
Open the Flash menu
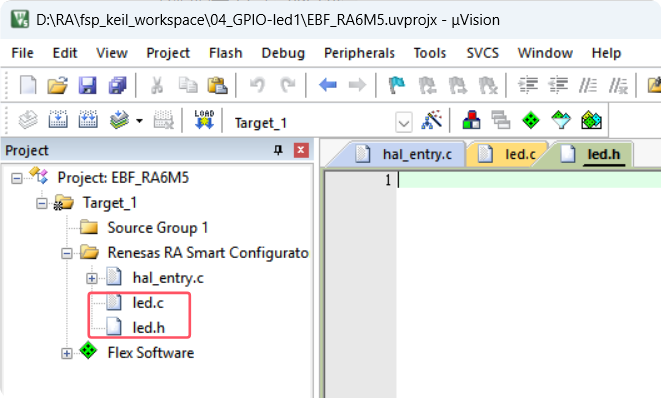tap(226, 53)
